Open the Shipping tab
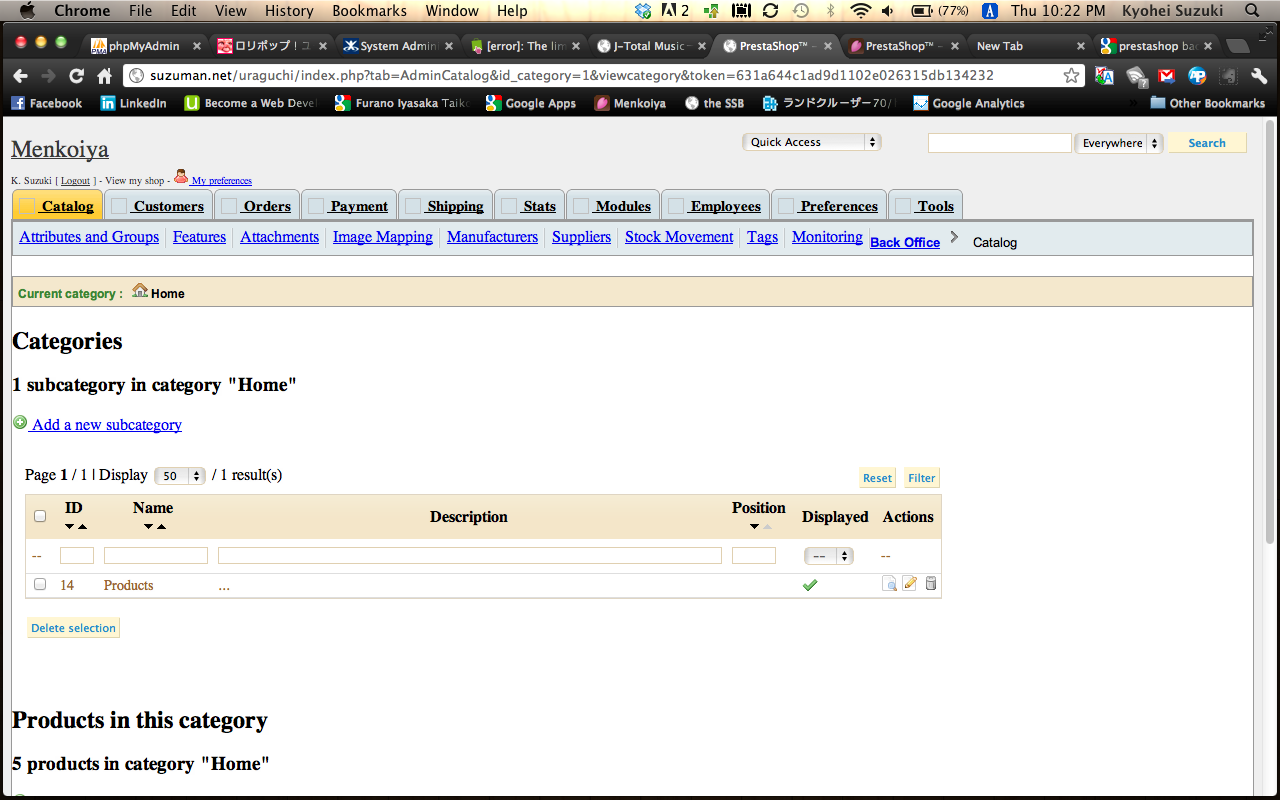This screenshot has height=800, width=1280. 445,205
